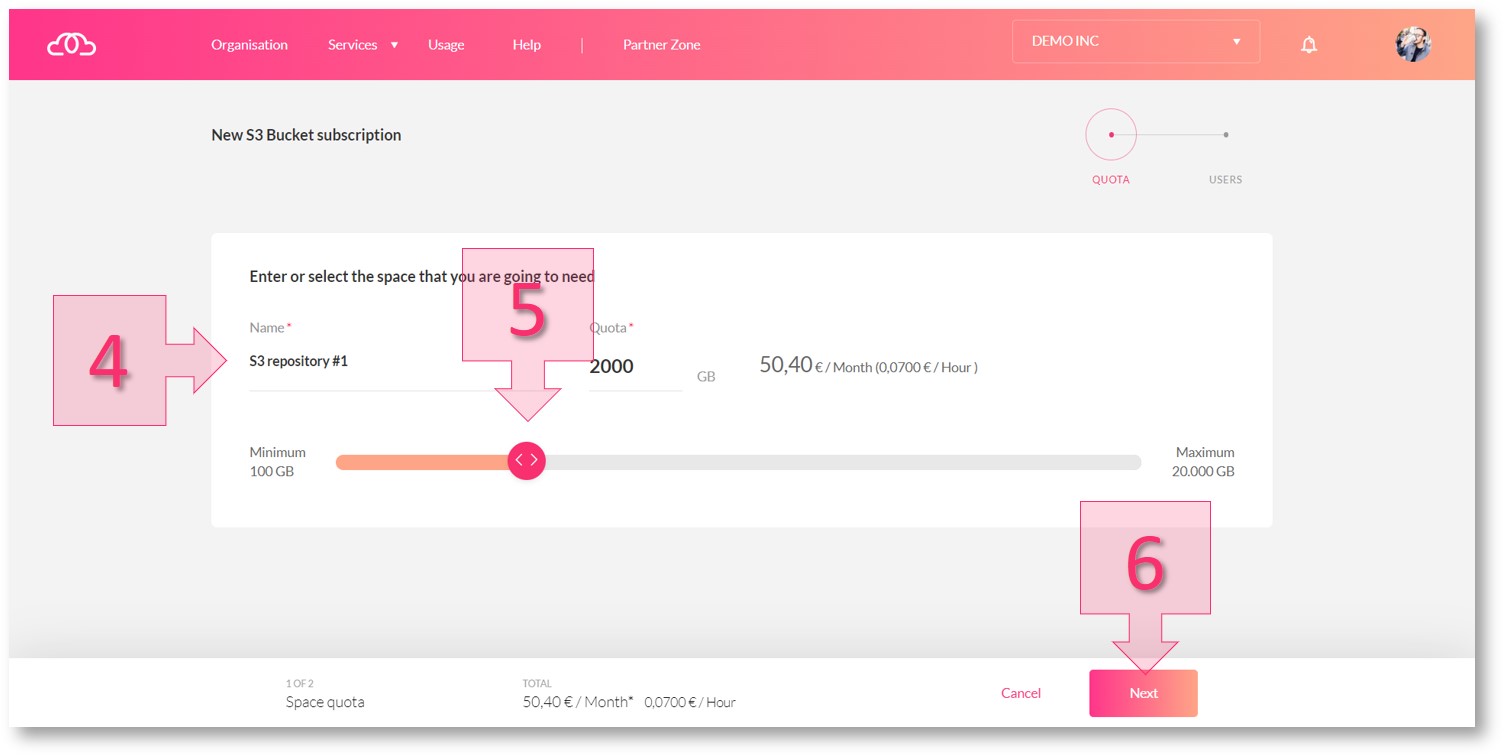Click the Cancel link
The width and height of the screenshot is (1504, 756).
point(1020,693)
